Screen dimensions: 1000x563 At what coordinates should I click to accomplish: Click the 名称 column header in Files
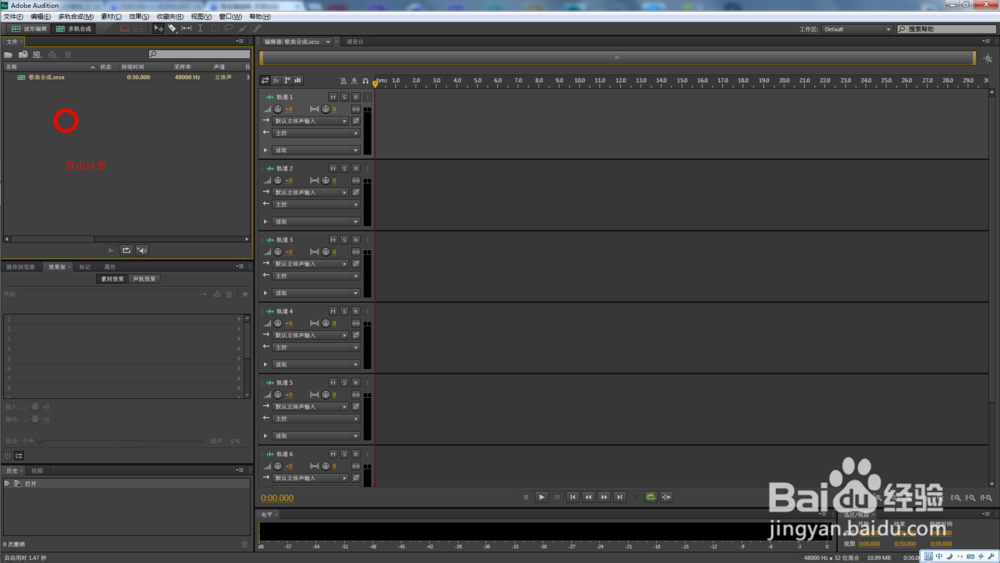[x=50, y=67]
